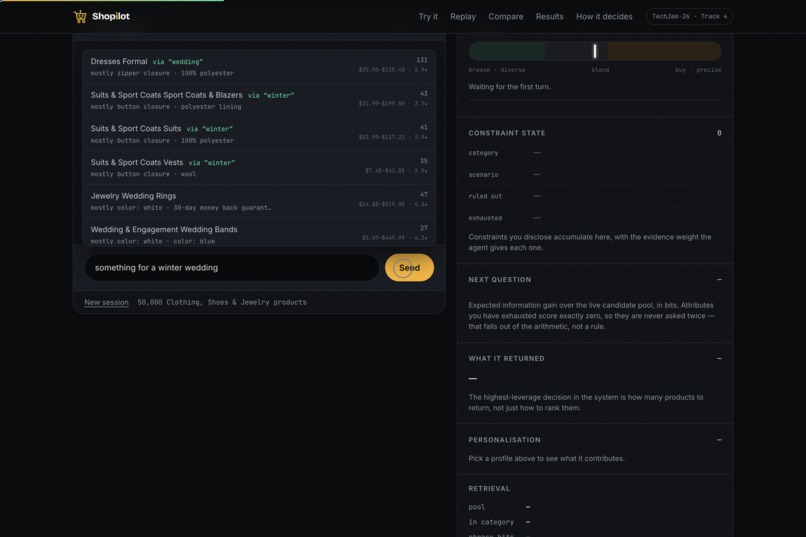Click the "Waiting for the first turn." text

coord(509,87)
